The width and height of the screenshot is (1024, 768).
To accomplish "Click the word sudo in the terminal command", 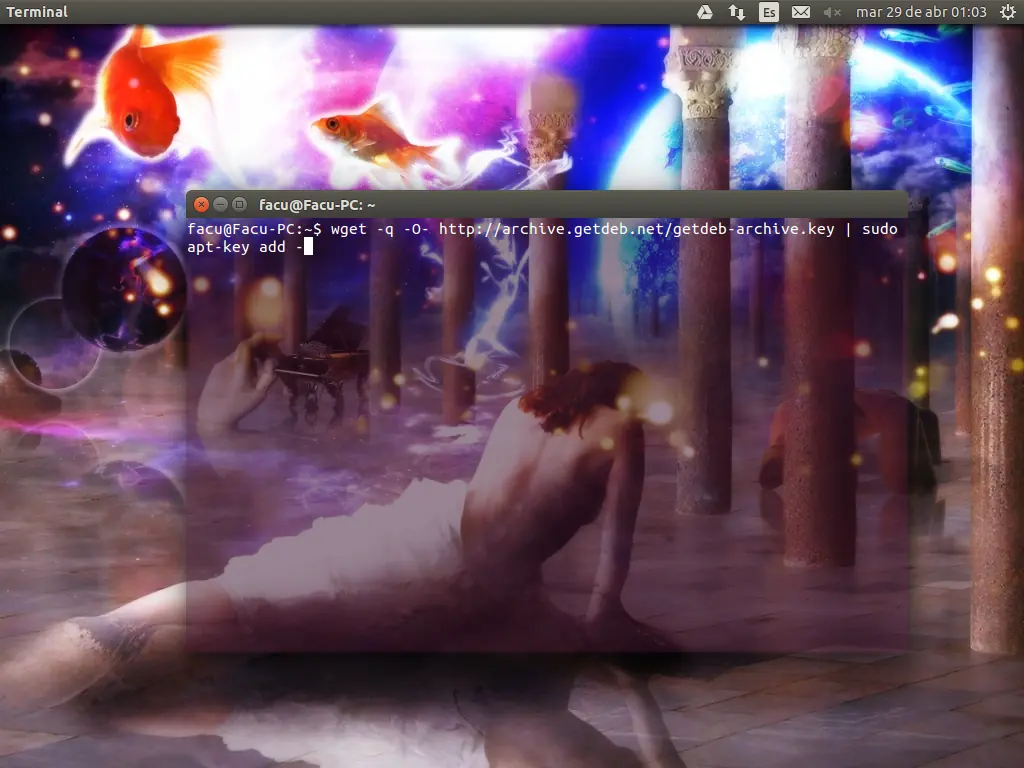I will tap(880, 229).
